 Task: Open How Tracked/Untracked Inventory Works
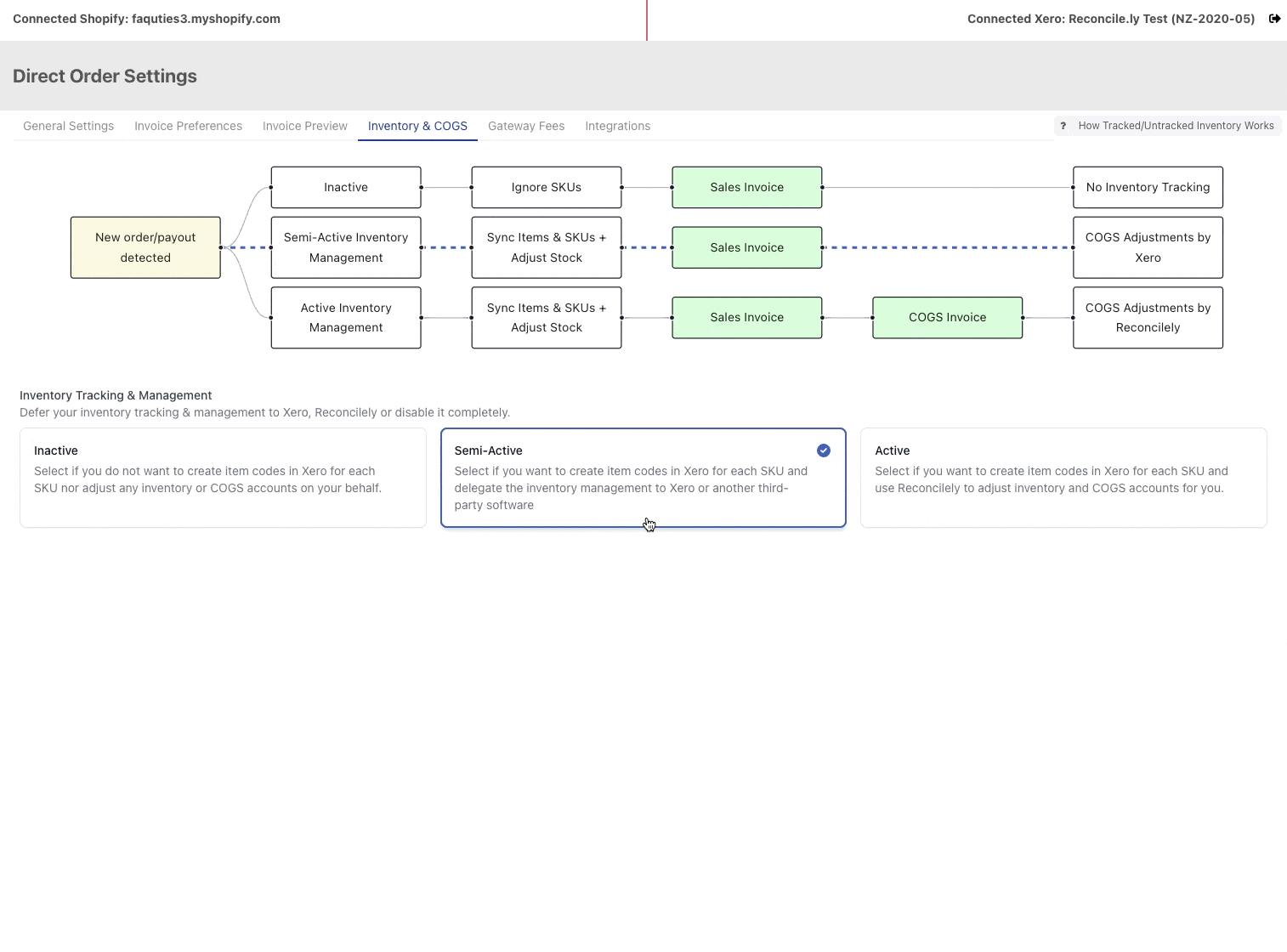[1176, 125]
